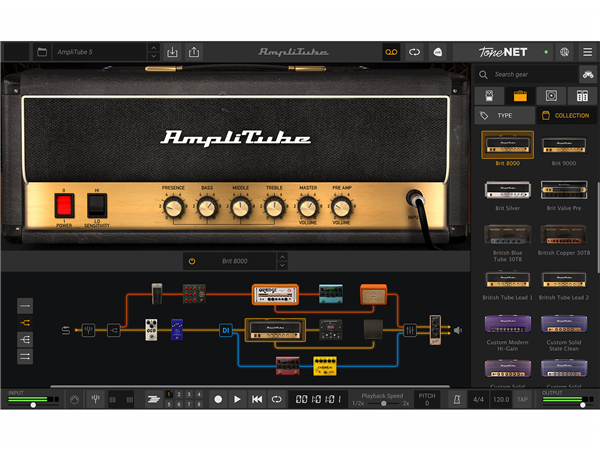600x450 pixels.
Task: Toggle the Brit 8000 bypass power button
Action: point(192,261)
